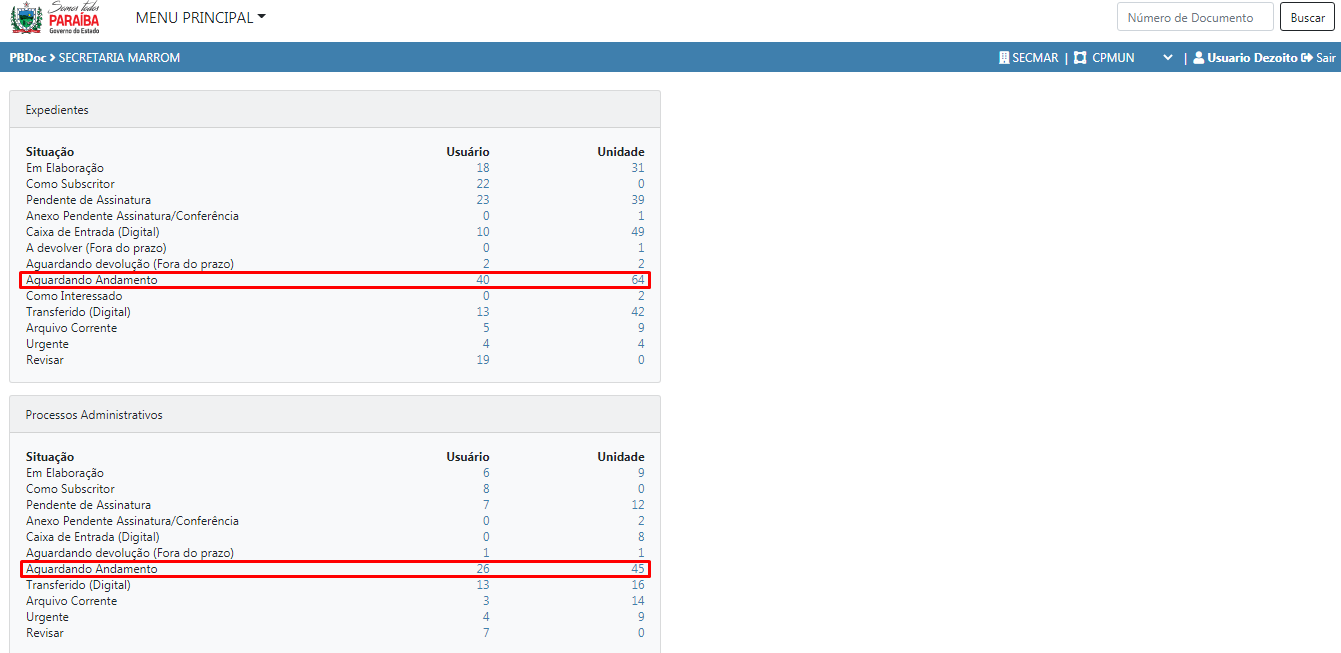1341x653 pixels.
Task: Open Processos Aguardando Andamento unit count 45
Action: [x=638, y=569]
